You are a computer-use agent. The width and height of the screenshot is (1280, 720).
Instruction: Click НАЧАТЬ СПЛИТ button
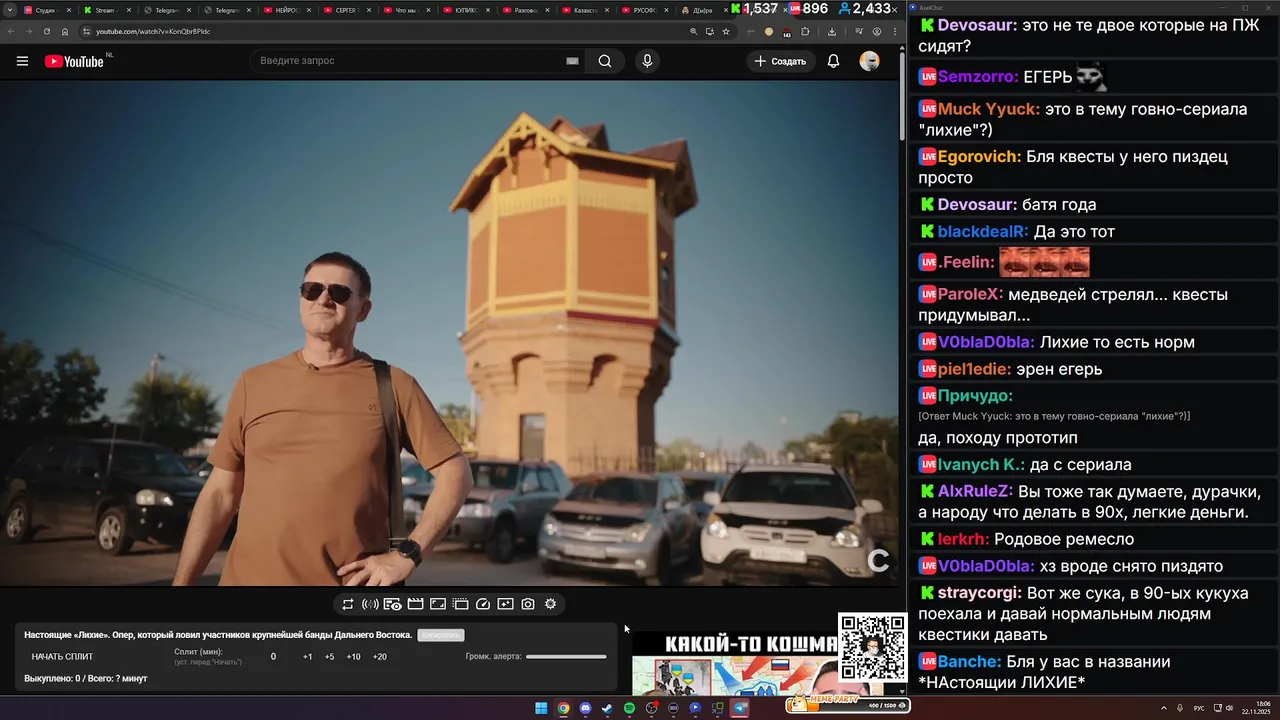[62, 657]
